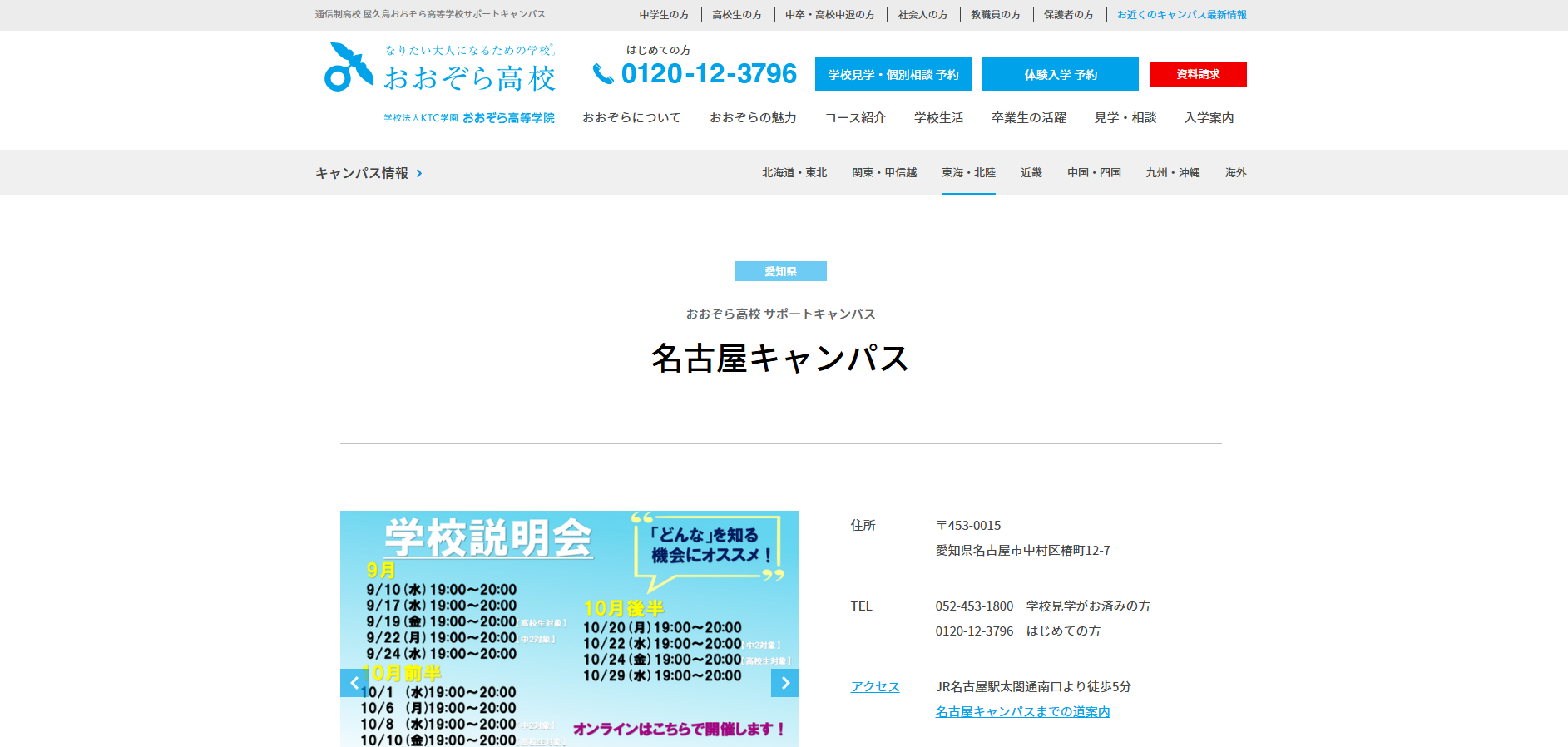Image resolution: width=1568 pixels, height=747 pixels.
Task: Select 中国・四国 region tab
Action: point(1094,172)
